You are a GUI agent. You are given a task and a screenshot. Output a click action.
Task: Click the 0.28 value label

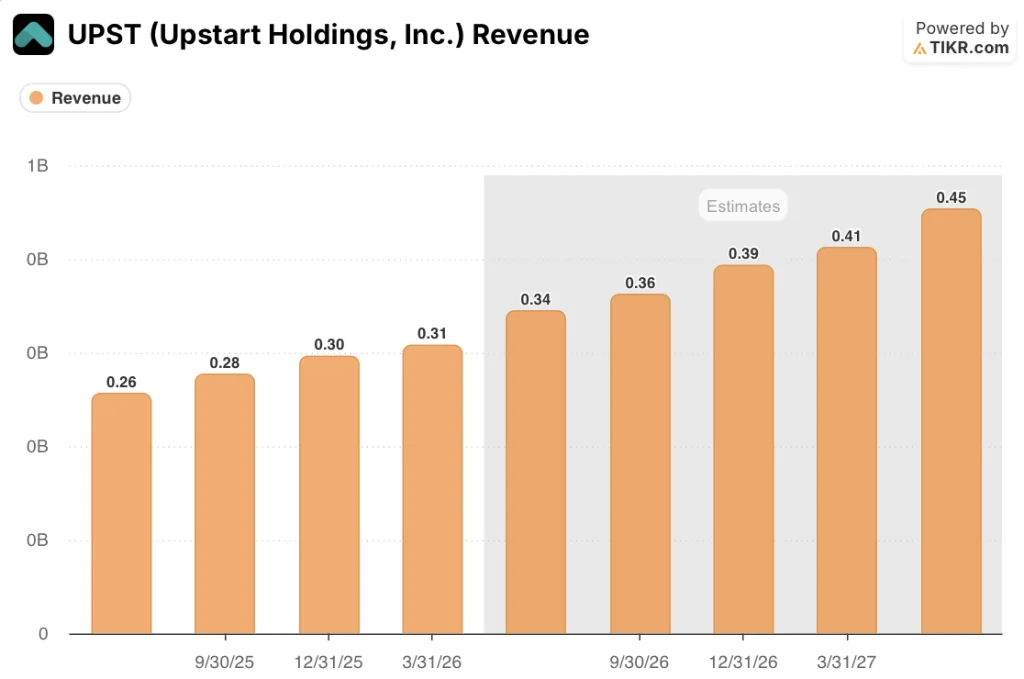(x=225, y=362)
